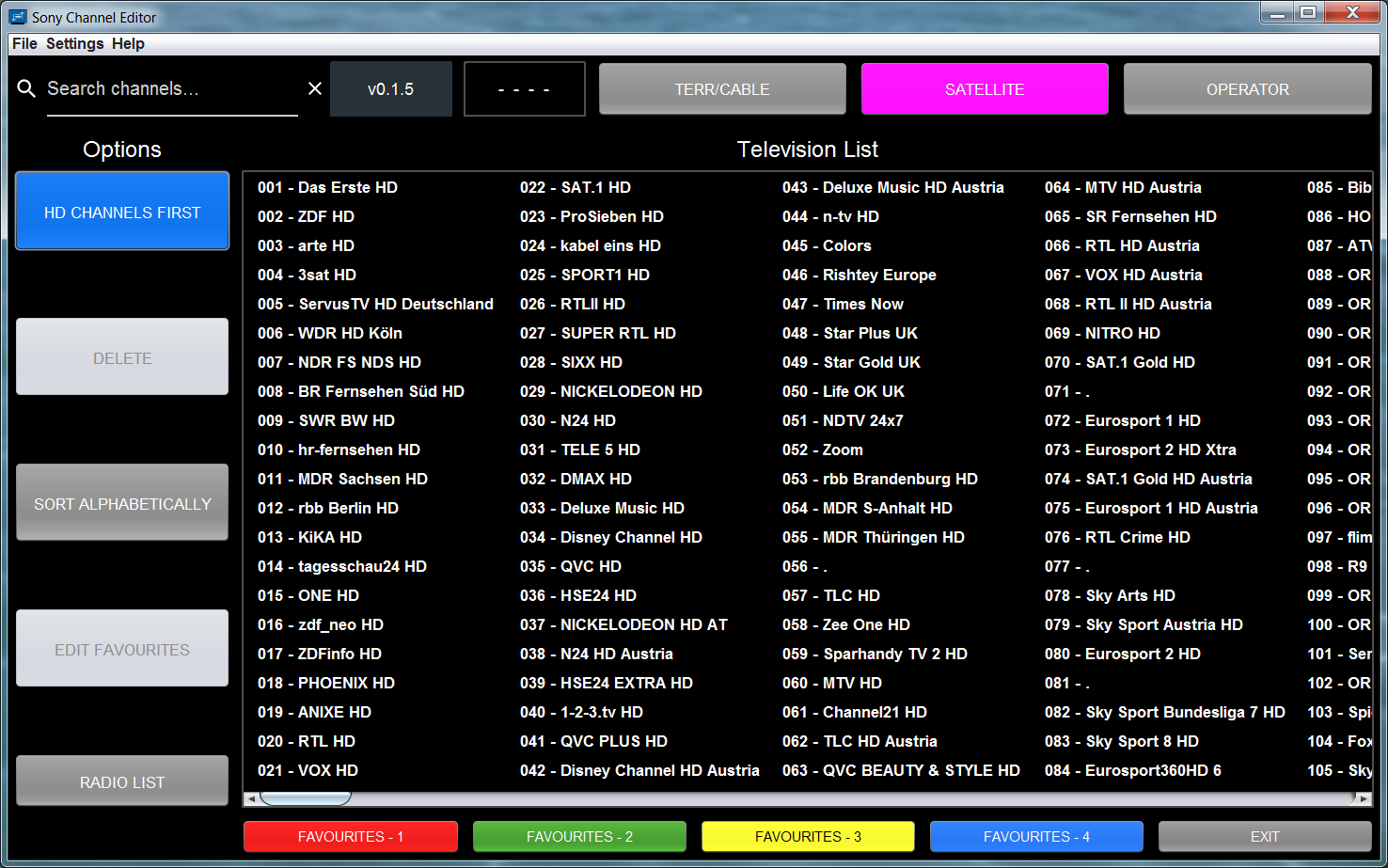Screen dimensions: 1388x868
Task: Focus the Search channels input field
Action: point(172,88)
